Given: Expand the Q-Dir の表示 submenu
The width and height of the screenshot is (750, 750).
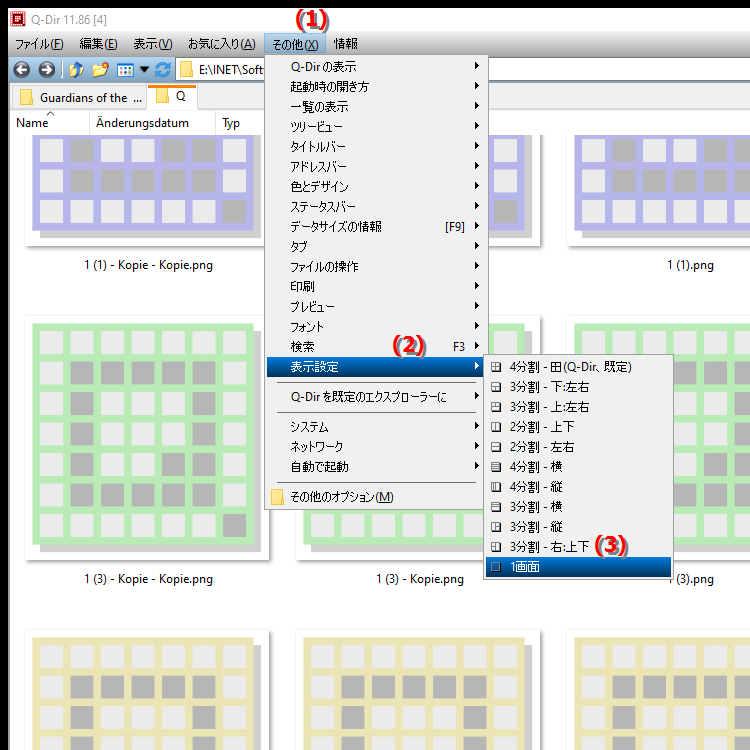Looking at the screenshot, I should pos(376,66).
